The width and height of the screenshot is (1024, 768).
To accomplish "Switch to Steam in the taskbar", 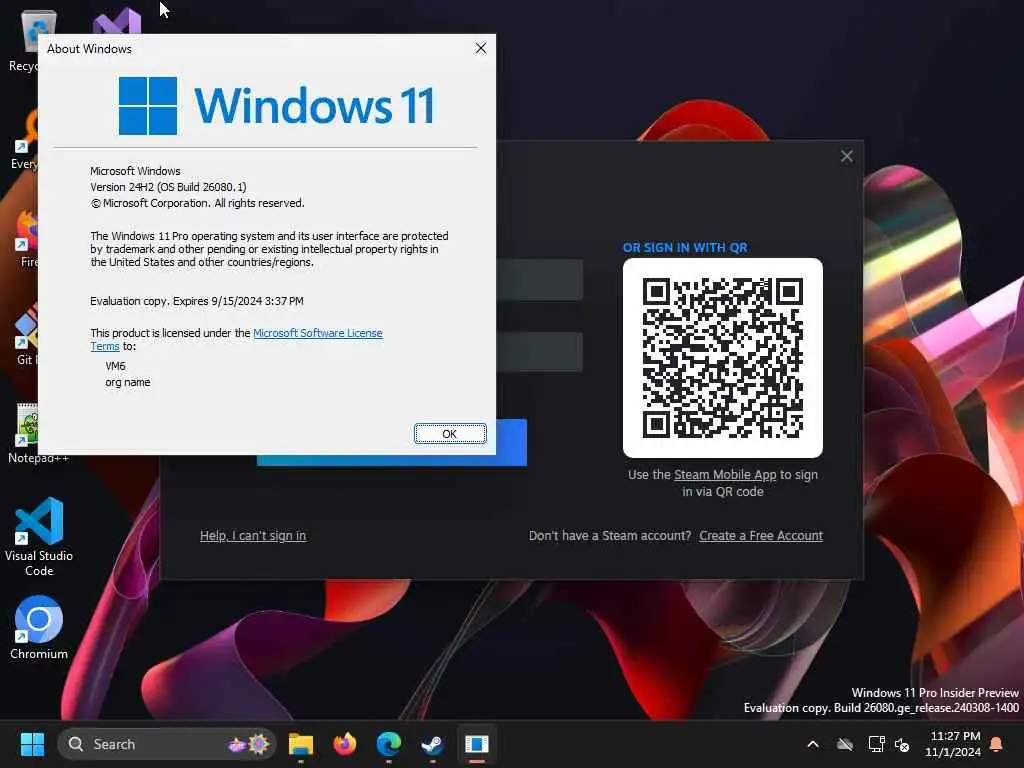I will [x=432, y=744].
